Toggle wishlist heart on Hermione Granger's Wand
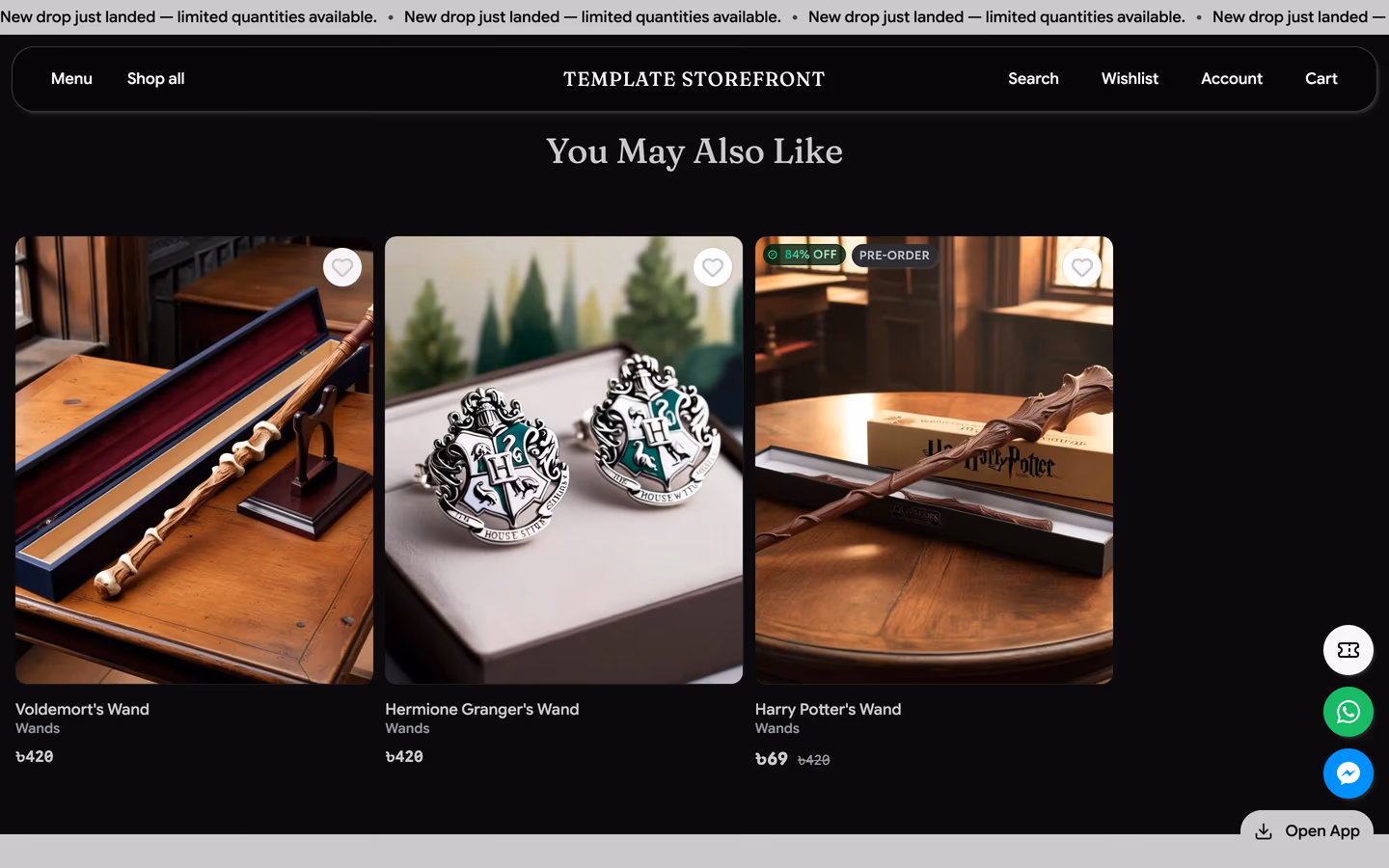1389x868 pixels. 713,267
